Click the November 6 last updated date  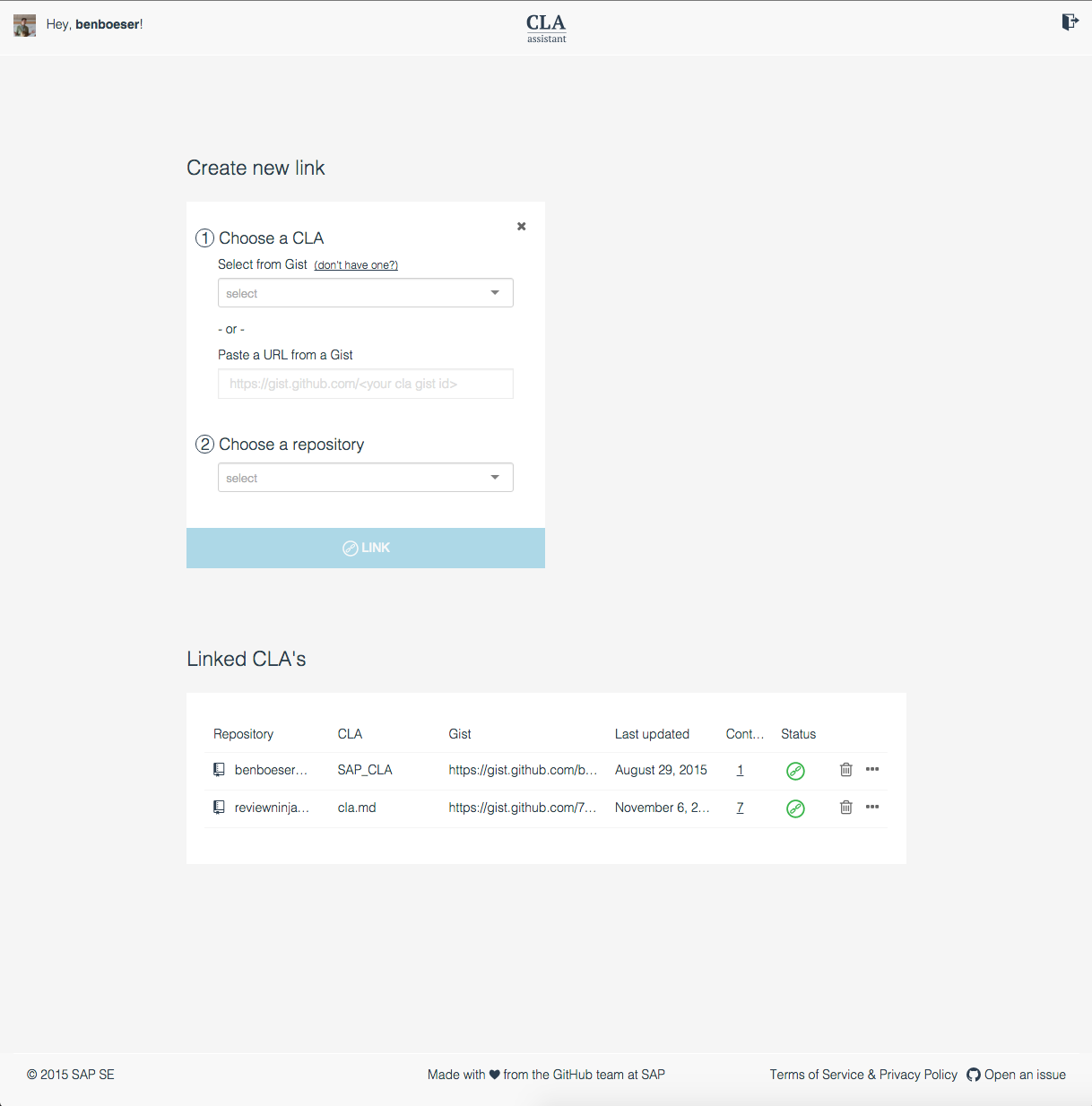click(x=662, y=808)
